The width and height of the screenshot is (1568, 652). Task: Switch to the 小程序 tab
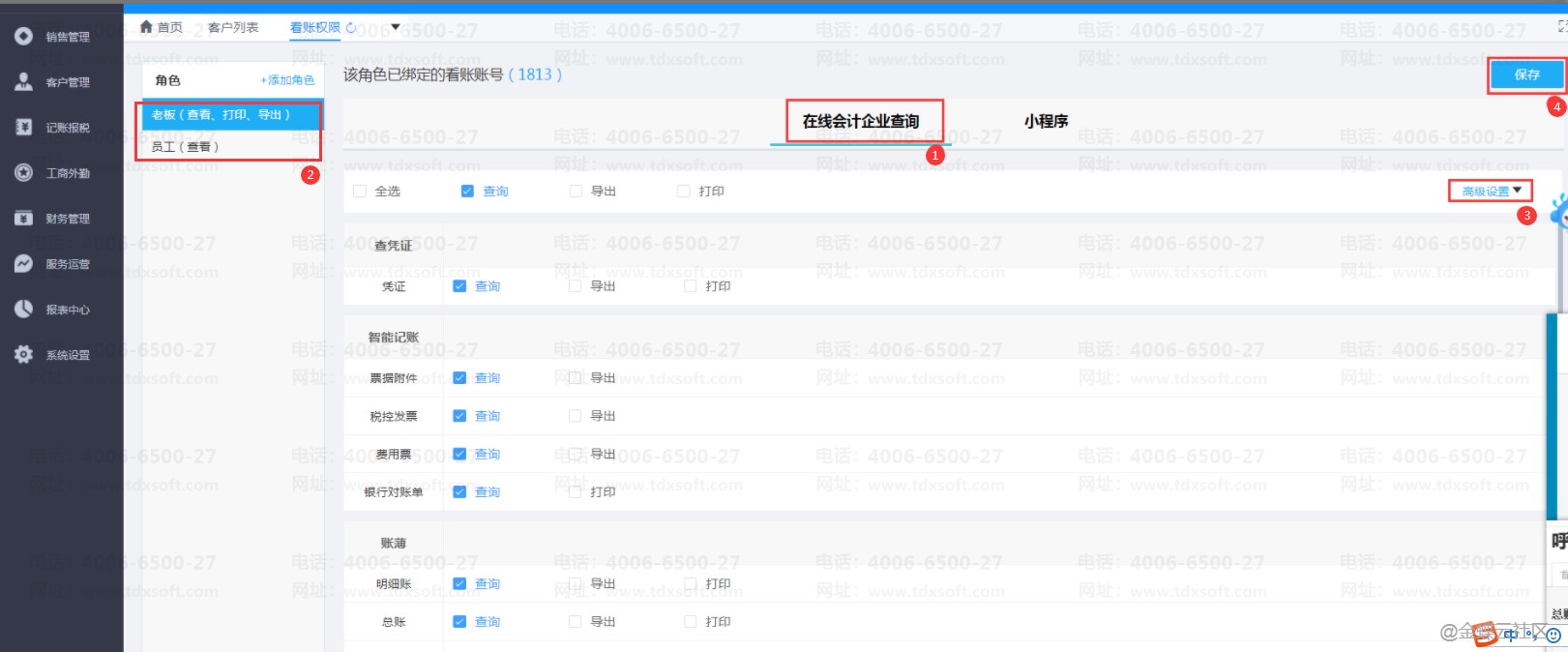[1046, 122]
